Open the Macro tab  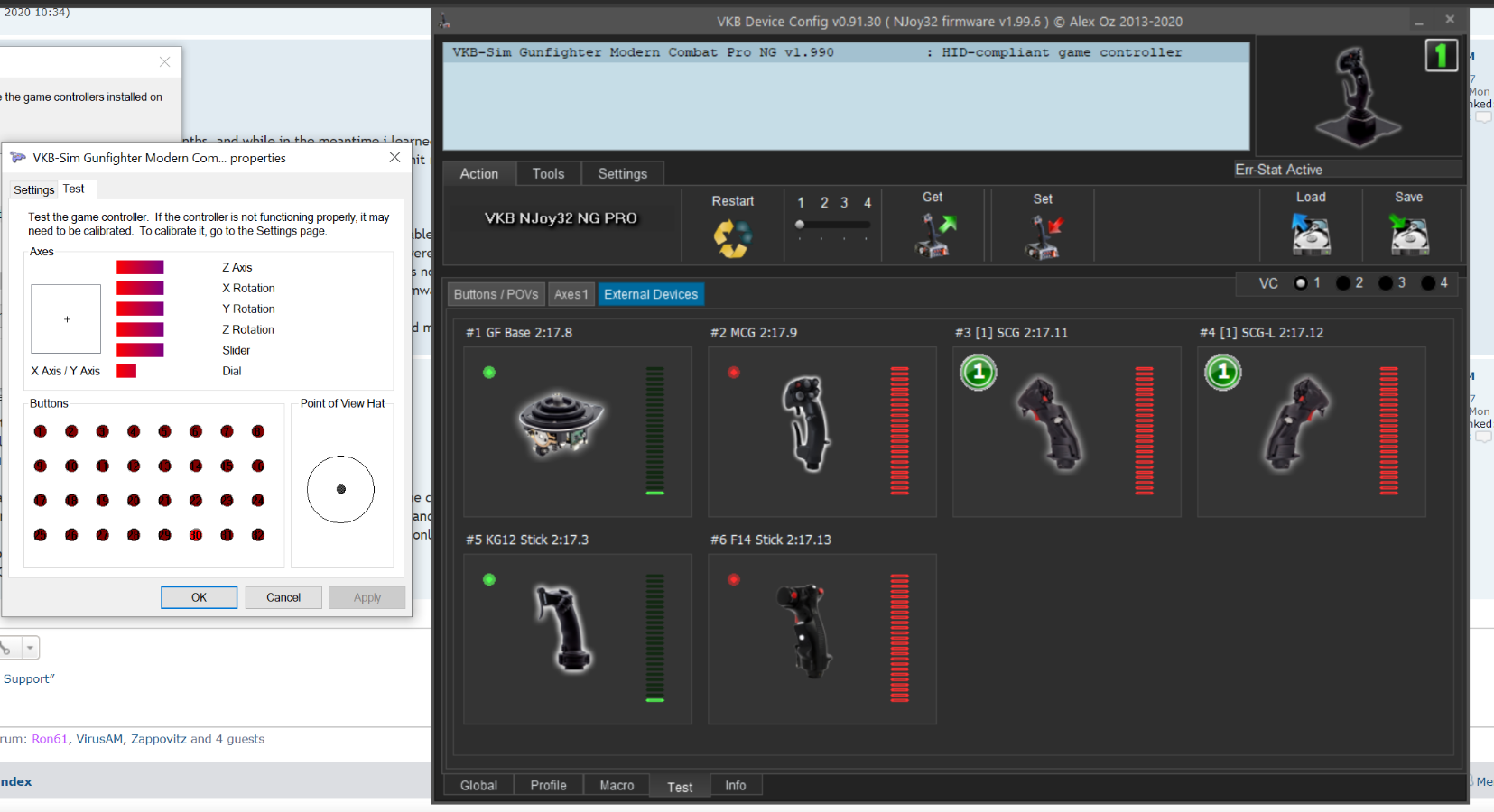tap(617, 786)
